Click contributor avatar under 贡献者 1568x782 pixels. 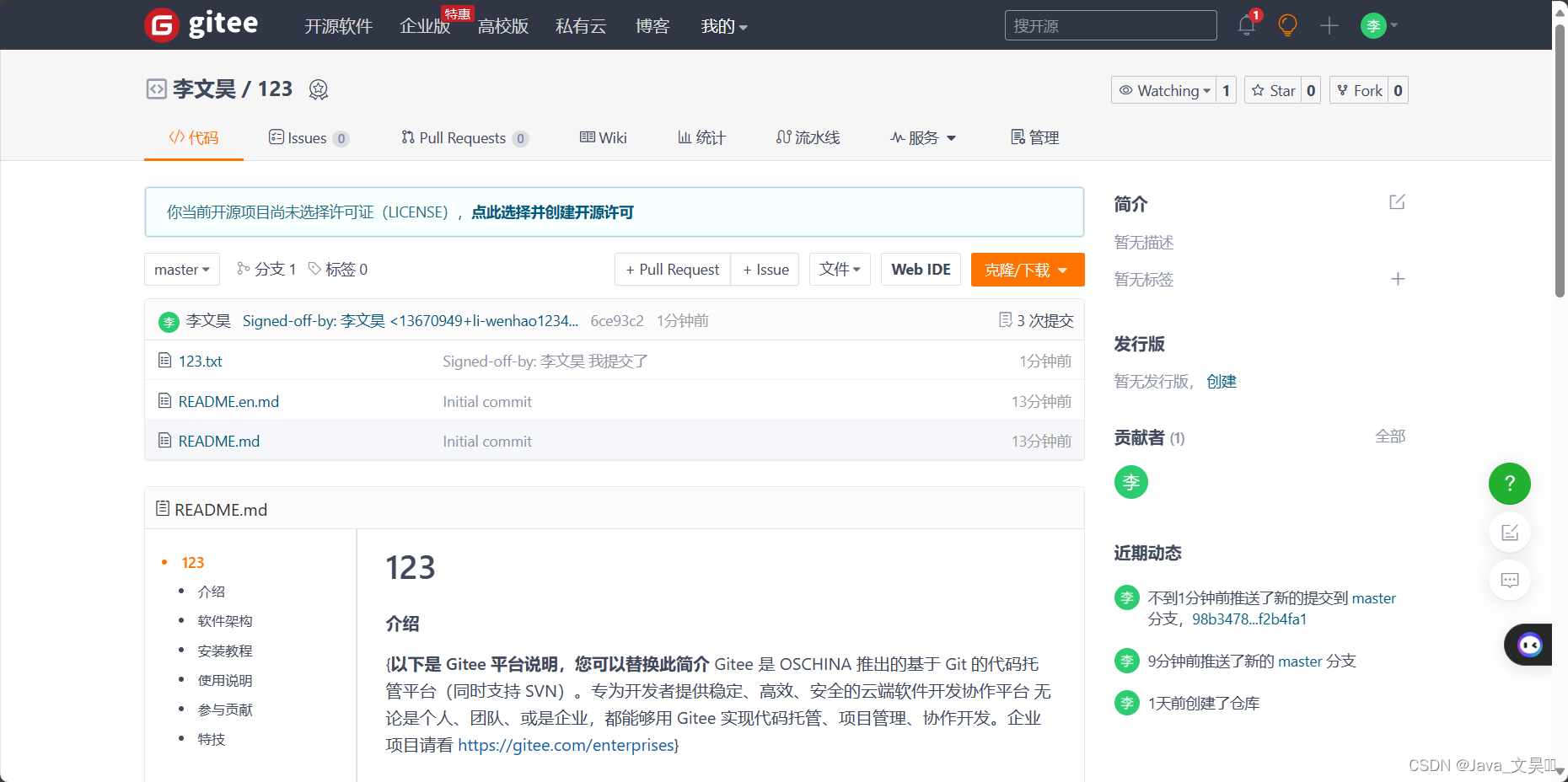click(x=1131, y=482)
